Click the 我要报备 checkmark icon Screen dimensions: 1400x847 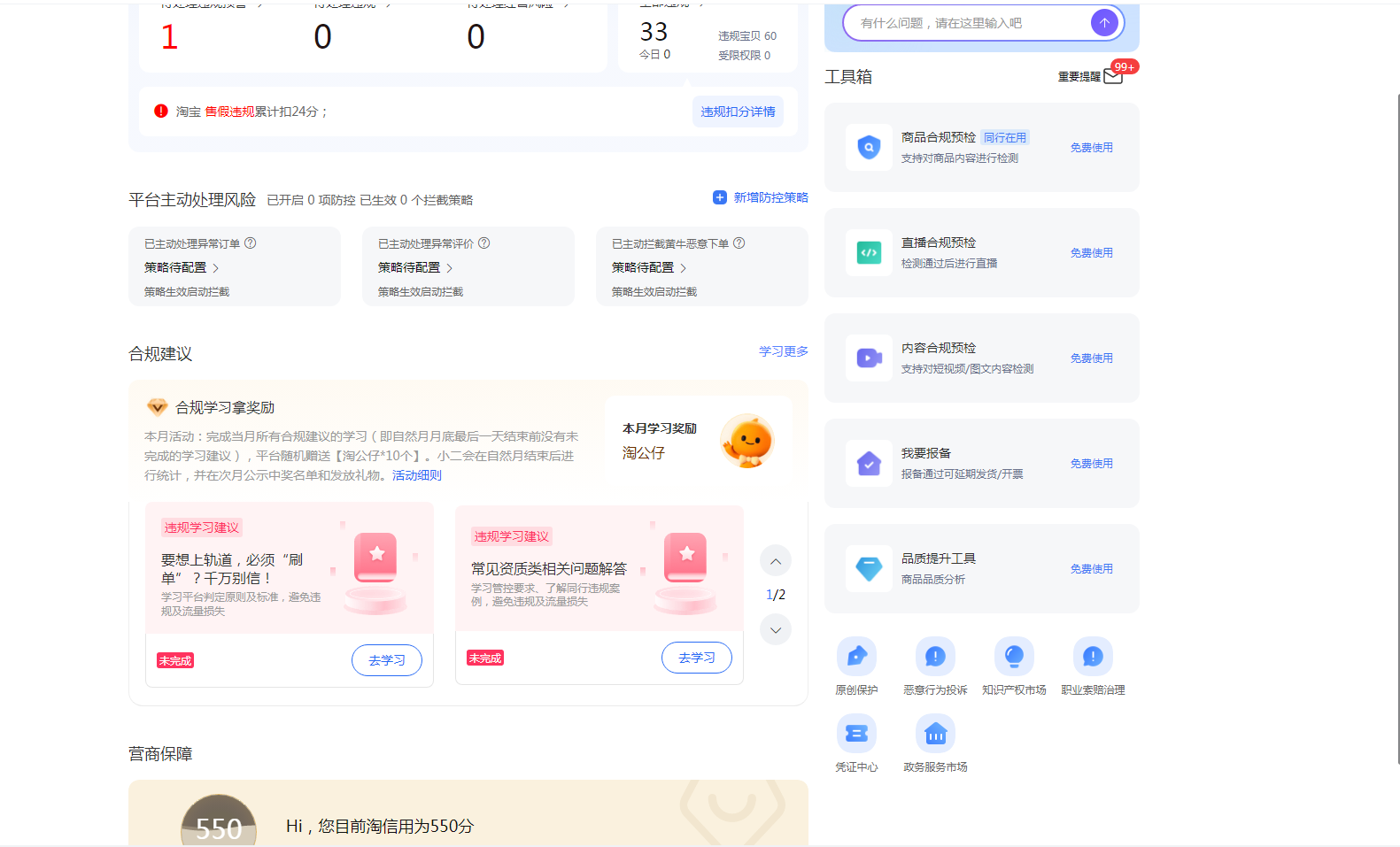point(869,463)
